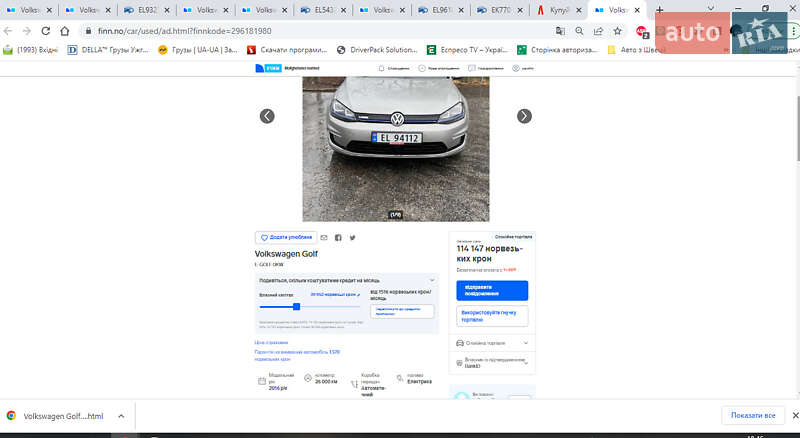Open the zoom magnifier icon in address bar

(580, 31)
